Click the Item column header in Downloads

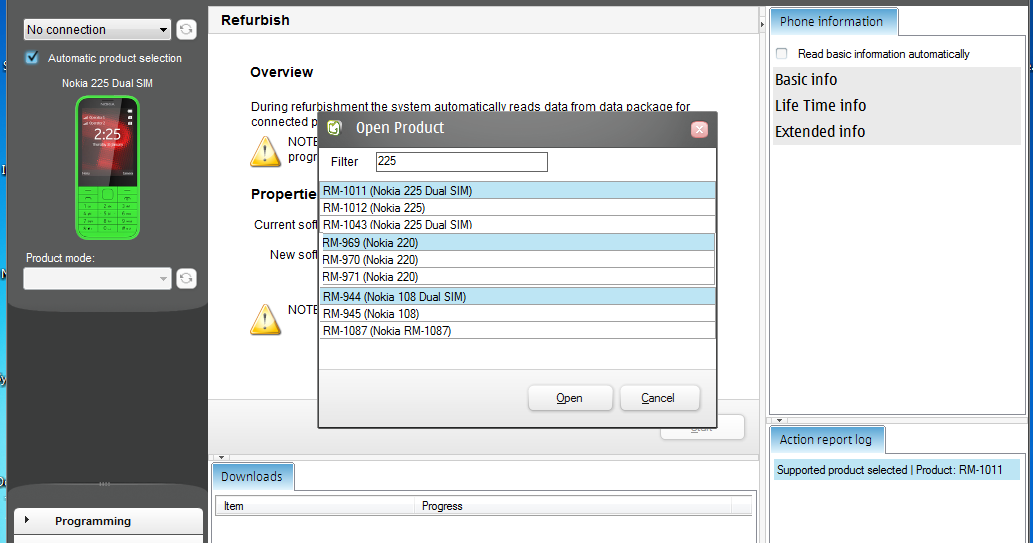(315, 506)
